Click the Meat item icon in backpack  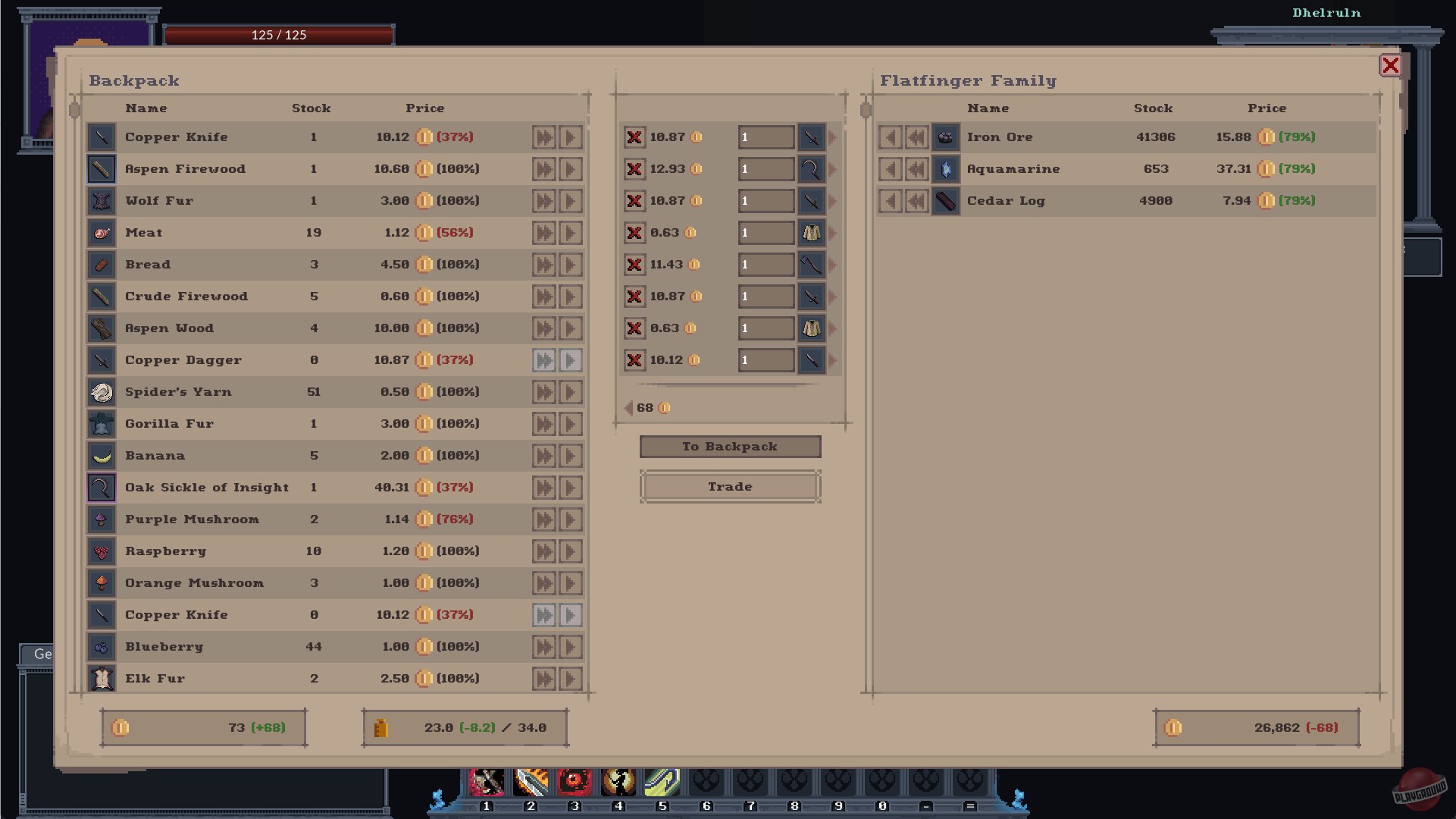click(x=102, y=233)
